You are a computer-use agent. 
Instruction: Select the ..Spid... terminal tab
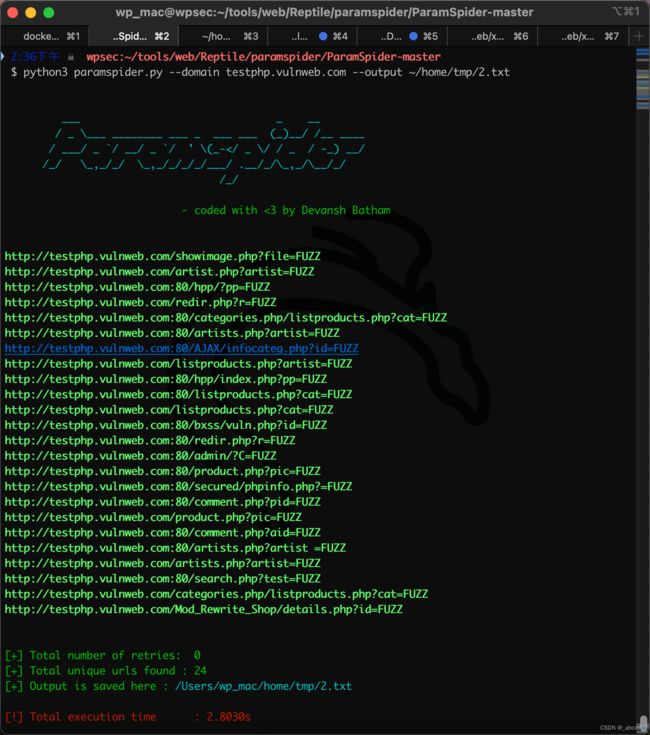tap(134, 37)
